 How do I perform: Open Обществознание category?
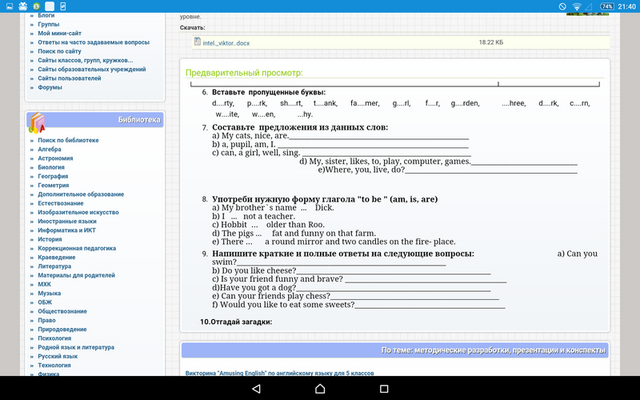click(x=62, y=311)
